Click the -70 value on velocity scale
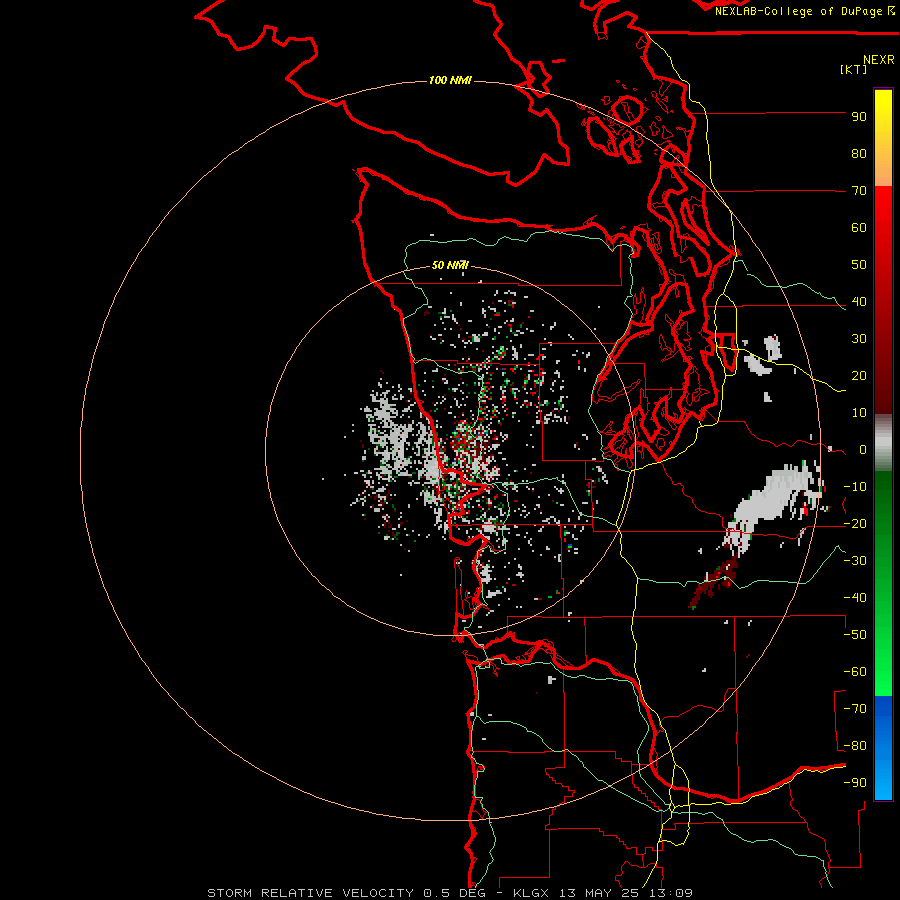Screen dimensions: 900x900 [855, 709]
